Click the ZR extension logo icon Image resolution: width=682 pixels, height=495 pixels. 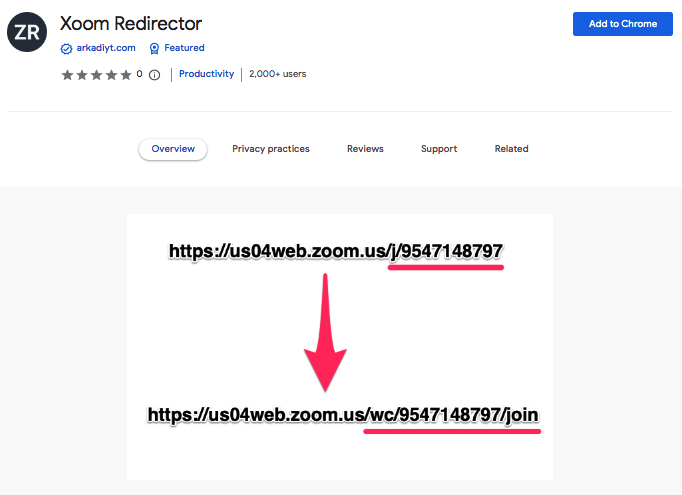pos(27,32)
